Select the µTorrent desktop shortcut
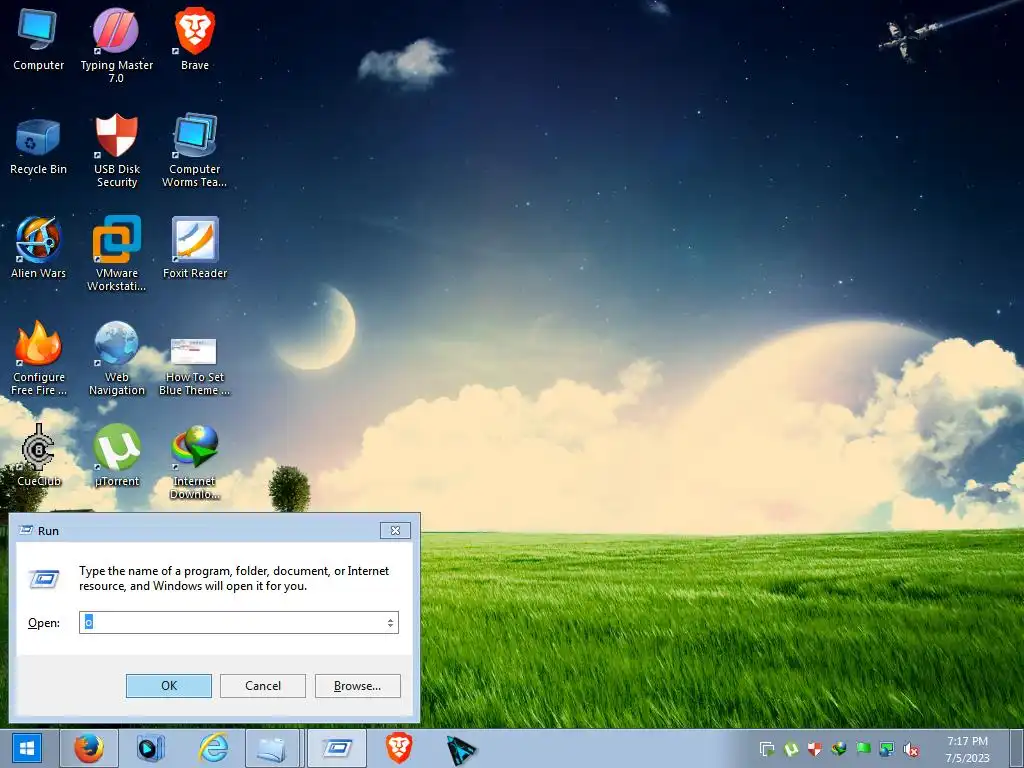This screenshot has height=768, width=1024. (116, 456)
